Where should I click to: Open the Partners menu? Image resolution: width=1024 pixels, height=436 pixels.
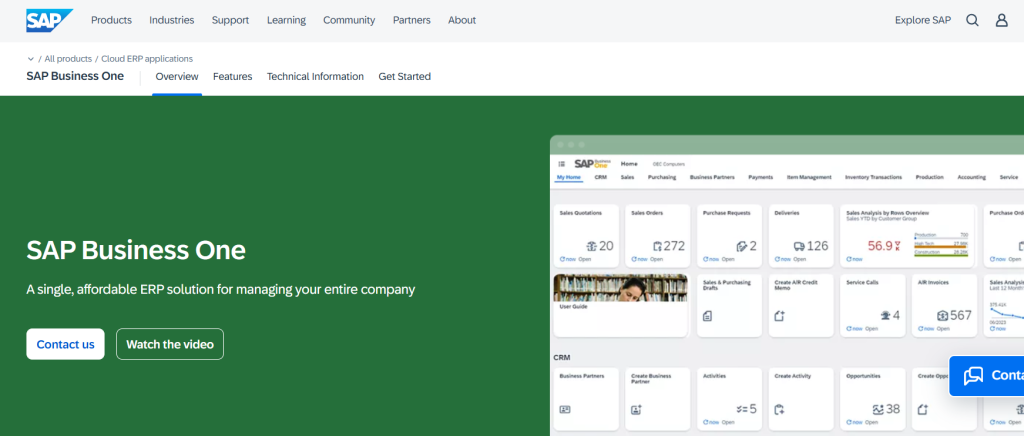[411, 20]
